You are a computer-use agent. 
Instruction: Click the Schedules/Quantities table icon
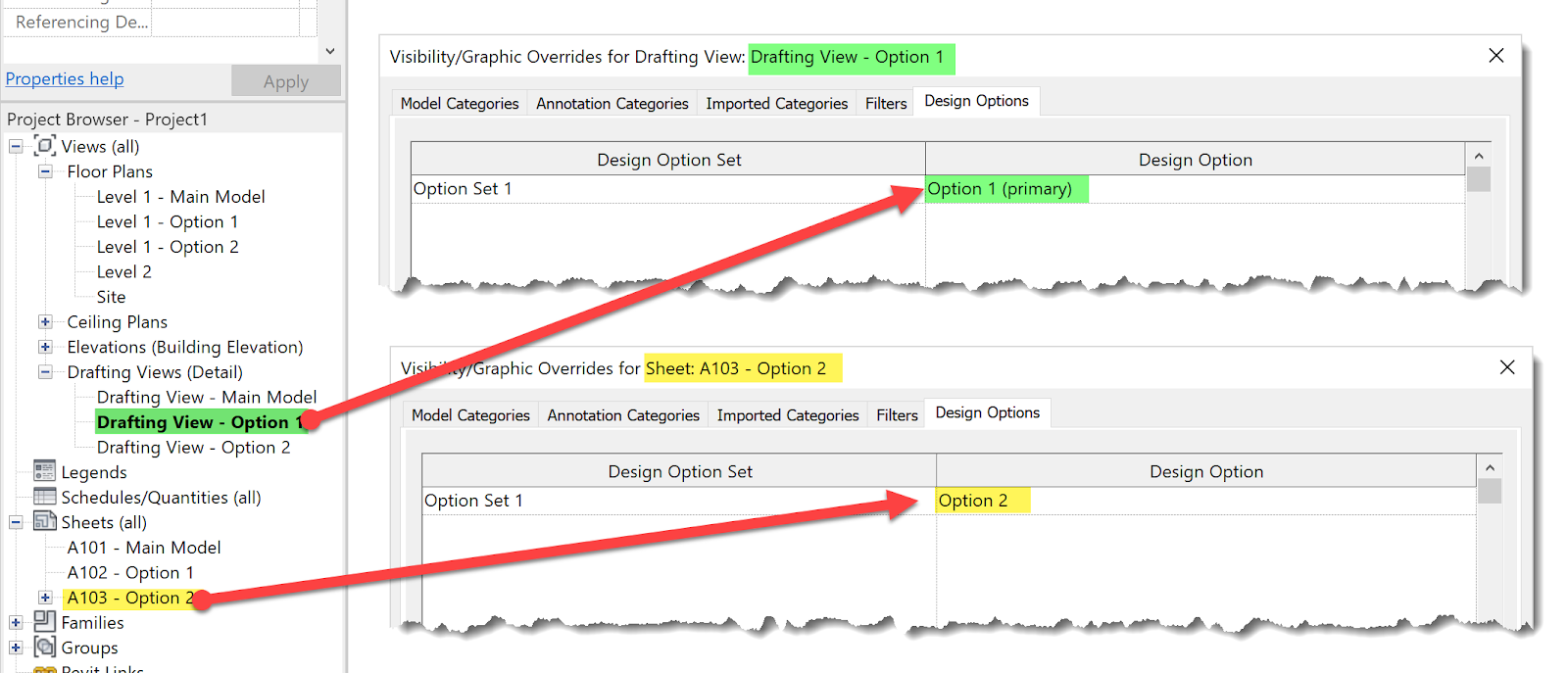(x=45, y=497)
